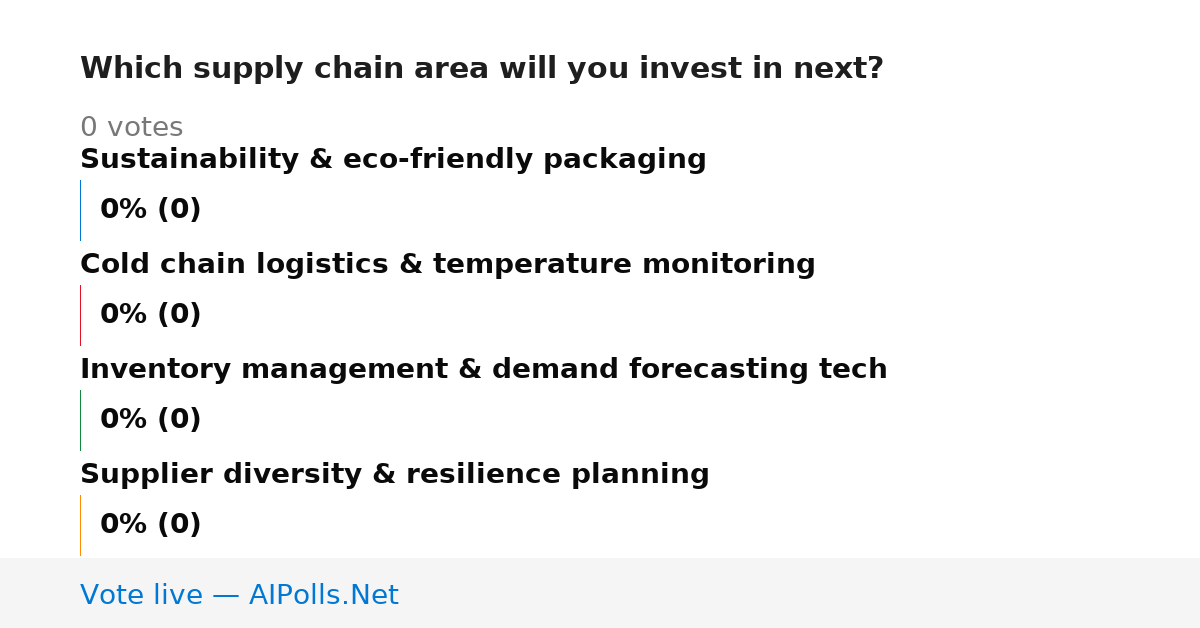The width and height of the screenshot is (1200, 628).
Task: Click the 0% (0) result below Cold chain
Action: pyautogui.click(x=151, y=315)
